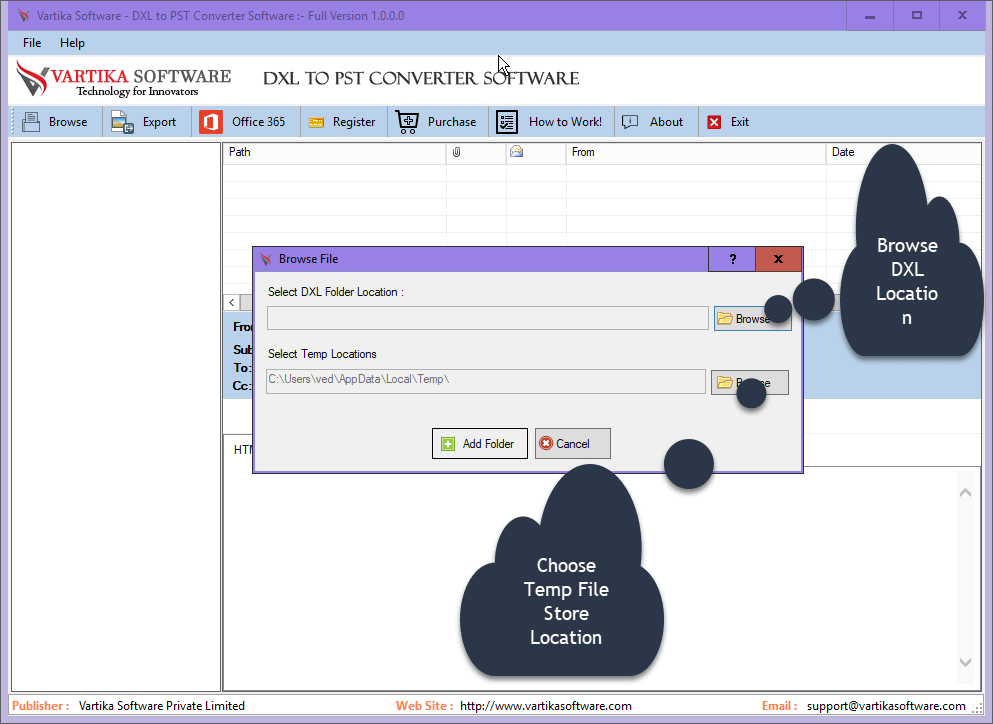Click the Register card icon
The image size is (993, 724).
[316, 122]
